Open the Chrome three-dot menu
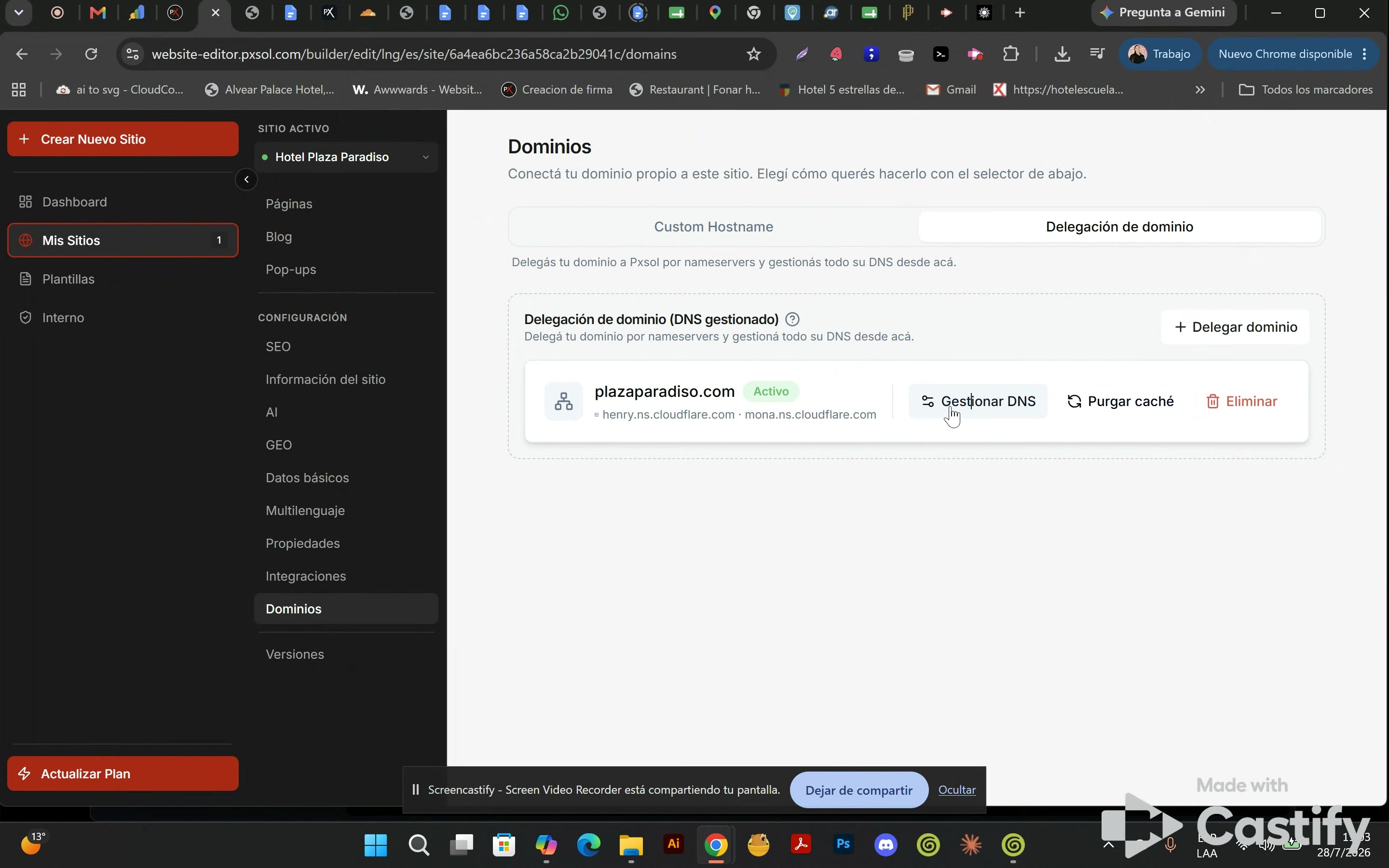Viewport: 1389px width, 868px height. coord(1364,54)
